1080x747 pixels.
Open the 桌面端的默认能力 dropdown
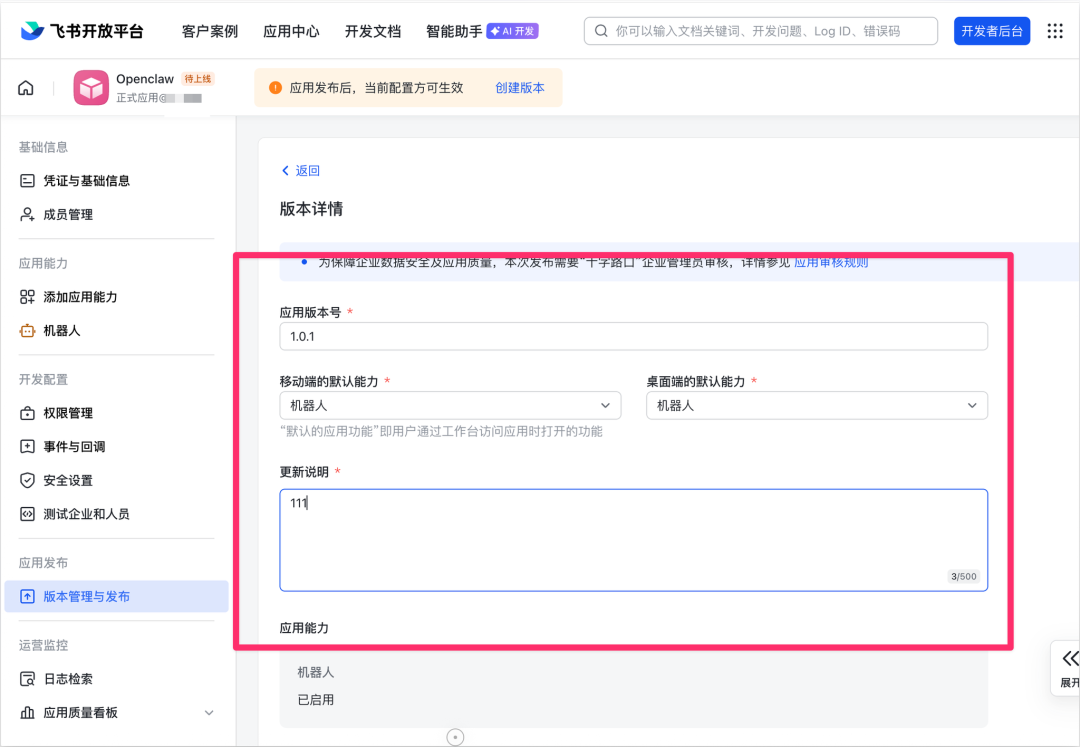click(x=816, y=405)
